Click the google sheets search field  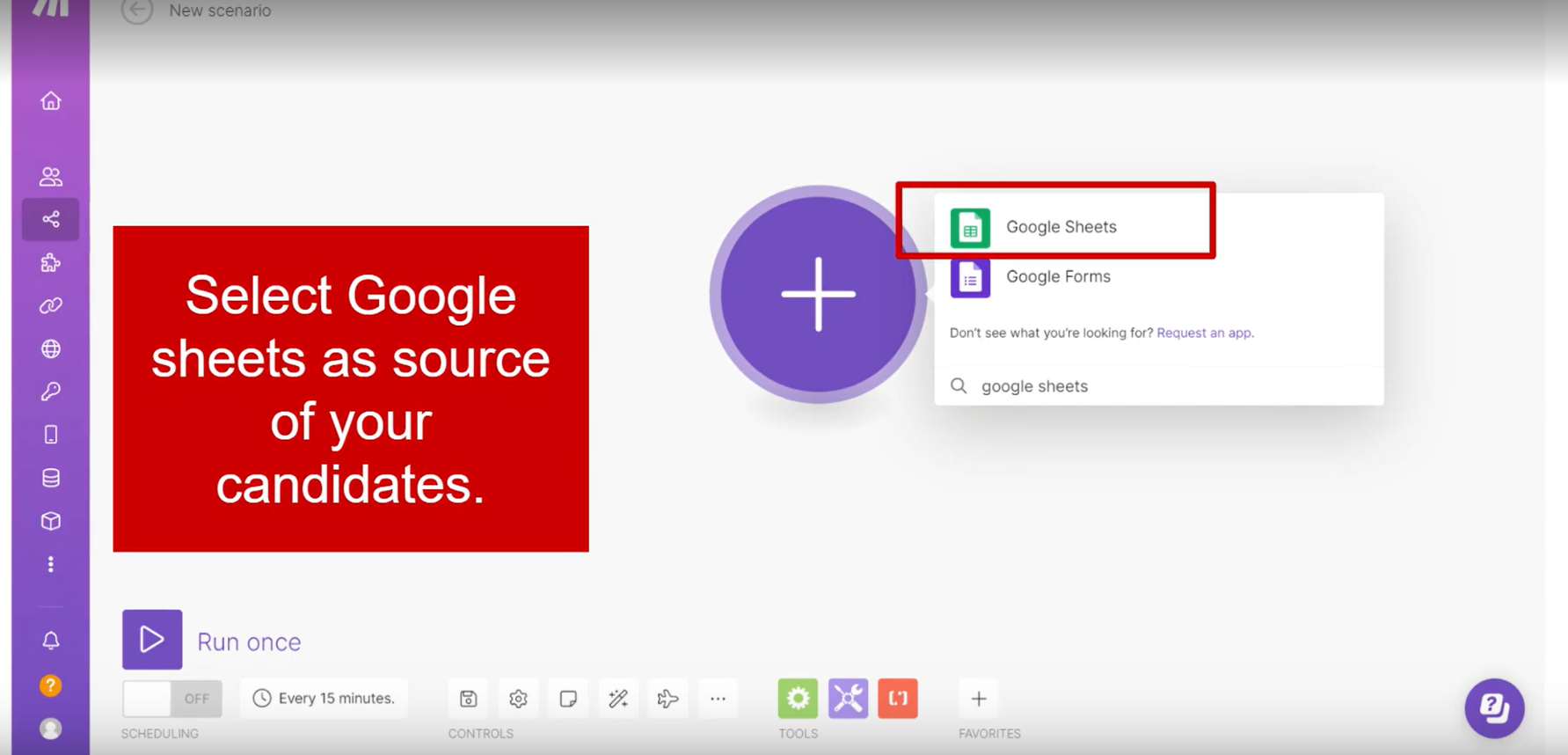point(1159,386)
